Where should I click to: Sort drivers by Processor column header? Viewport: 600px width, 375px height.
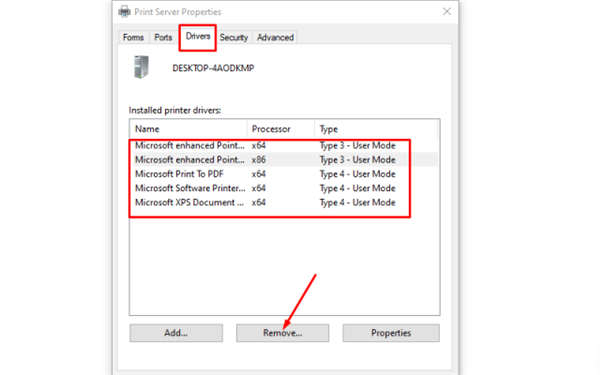pos(281,129)
